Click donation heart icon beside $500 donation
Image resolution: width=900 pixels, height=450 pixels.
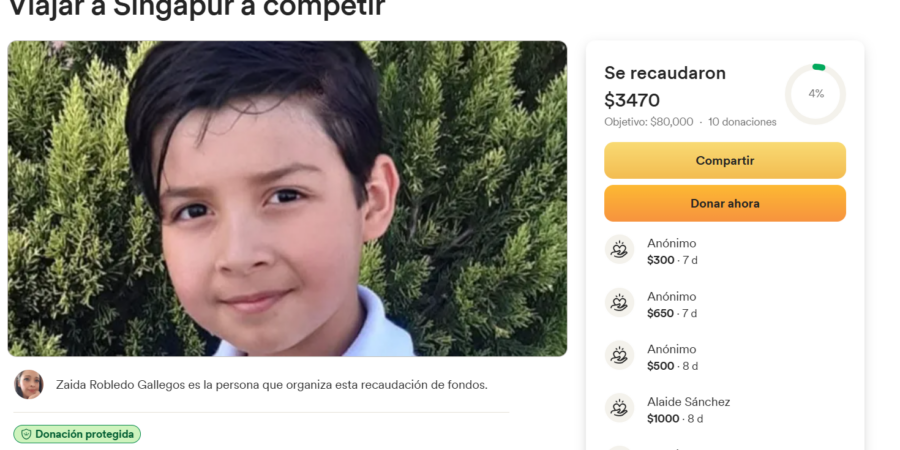(x=619, y=355)
